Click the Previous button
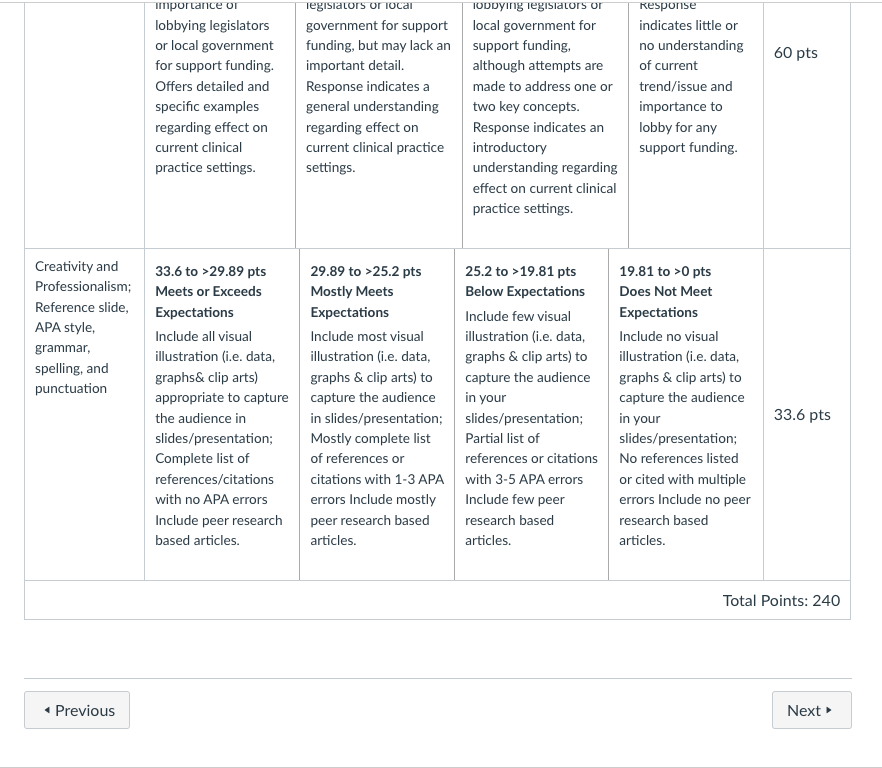The width and height of the screenshot is (882, 768). coord(77,710)
